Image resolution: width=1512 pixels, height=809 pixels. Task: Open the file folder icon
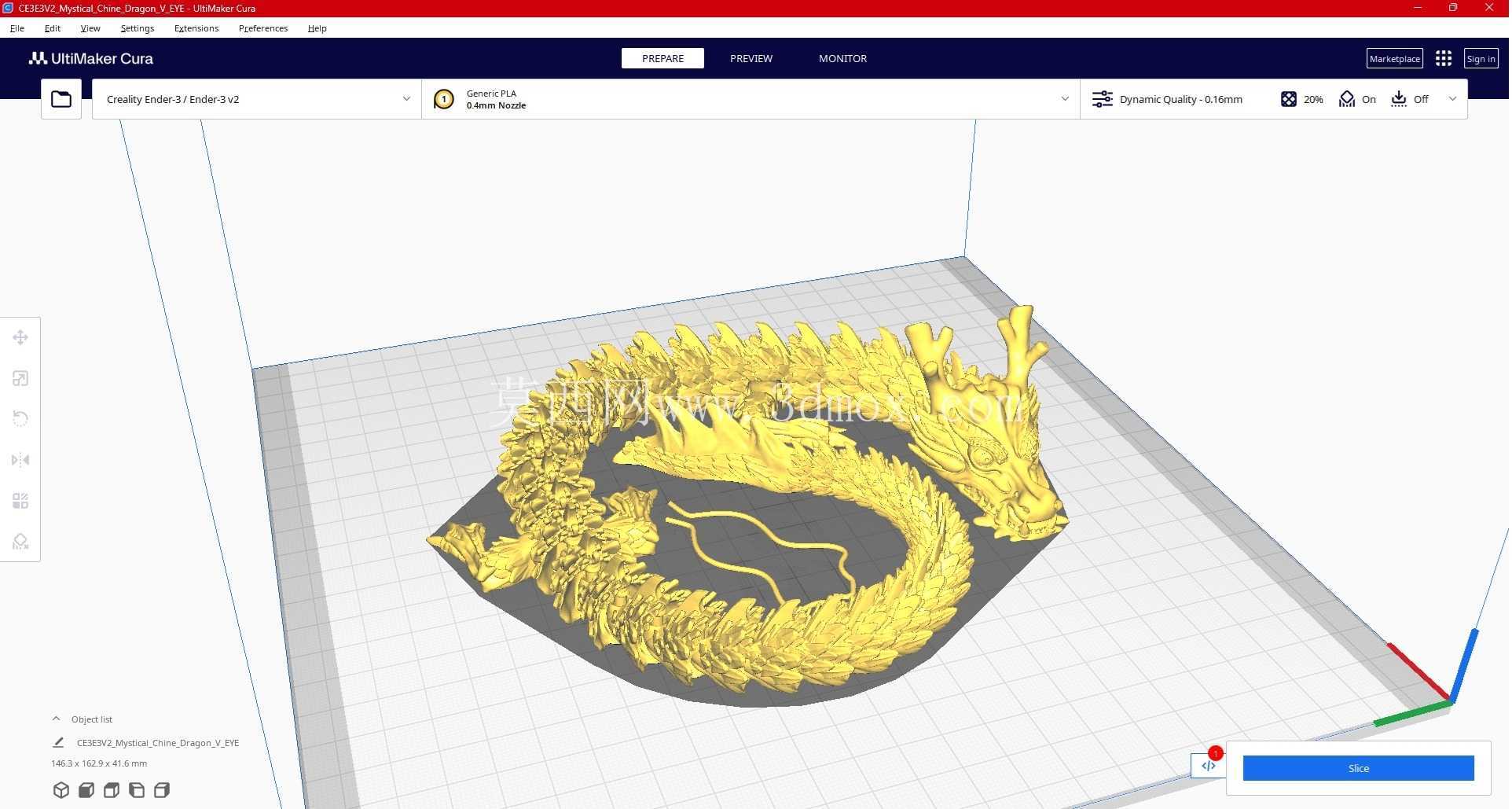pos(61,99)
